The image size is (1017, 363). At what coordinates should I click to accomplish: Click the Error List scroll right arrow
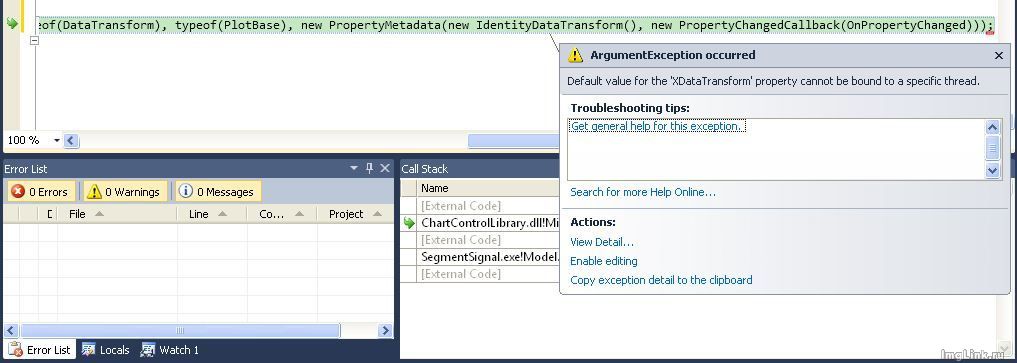385,331
